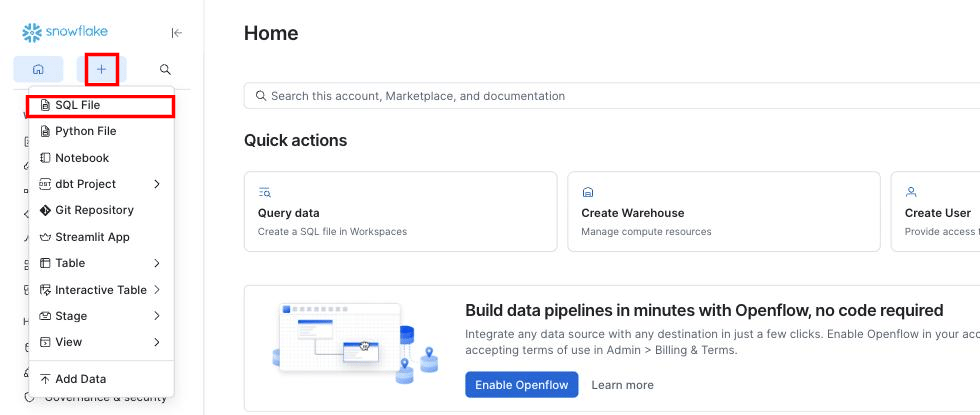The image size is (980, 415).
Task: Choose Notebook from the create menu
Action: (x=101, y=158)
